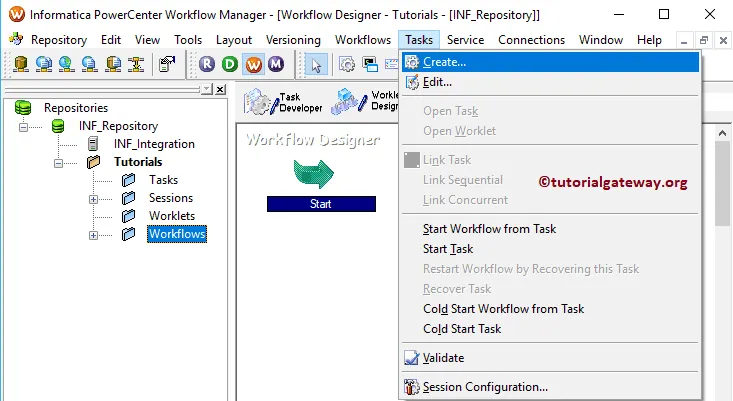
Task: Click the vertical scrollbar up arrow
Action: [722, 133]
